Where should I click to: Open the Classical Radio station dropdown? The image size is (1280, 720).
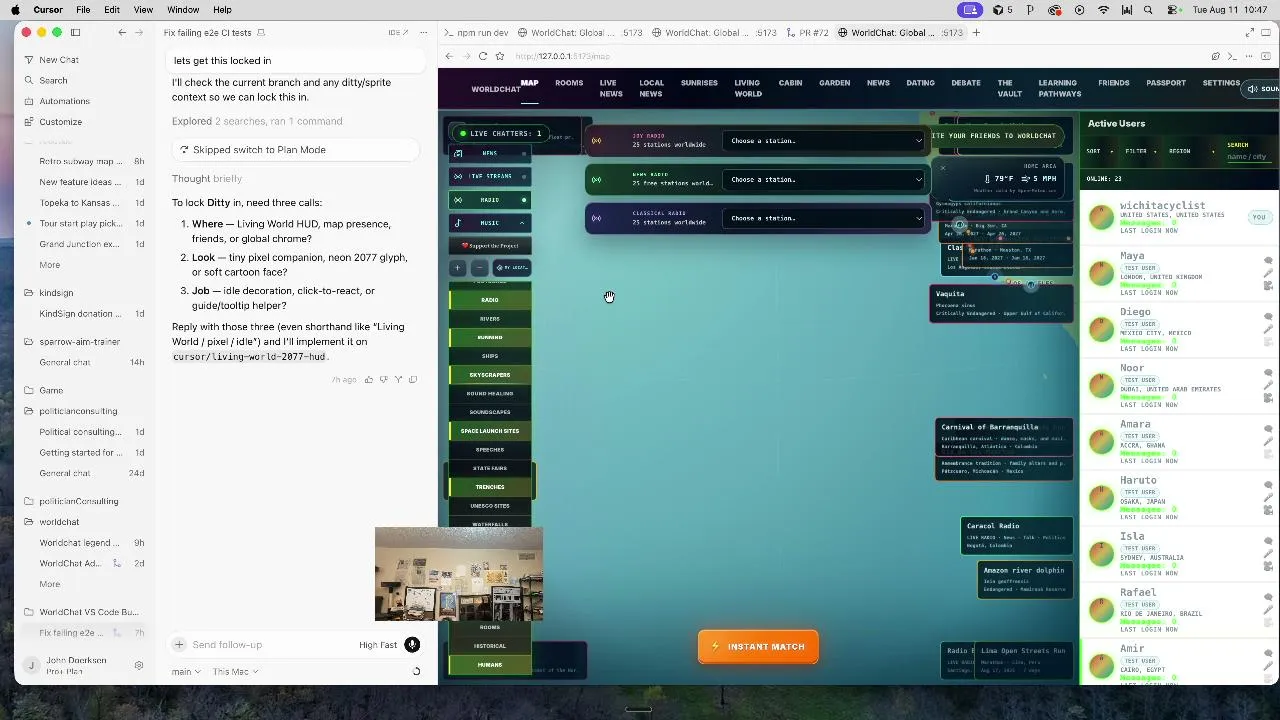tap(826, 218)
